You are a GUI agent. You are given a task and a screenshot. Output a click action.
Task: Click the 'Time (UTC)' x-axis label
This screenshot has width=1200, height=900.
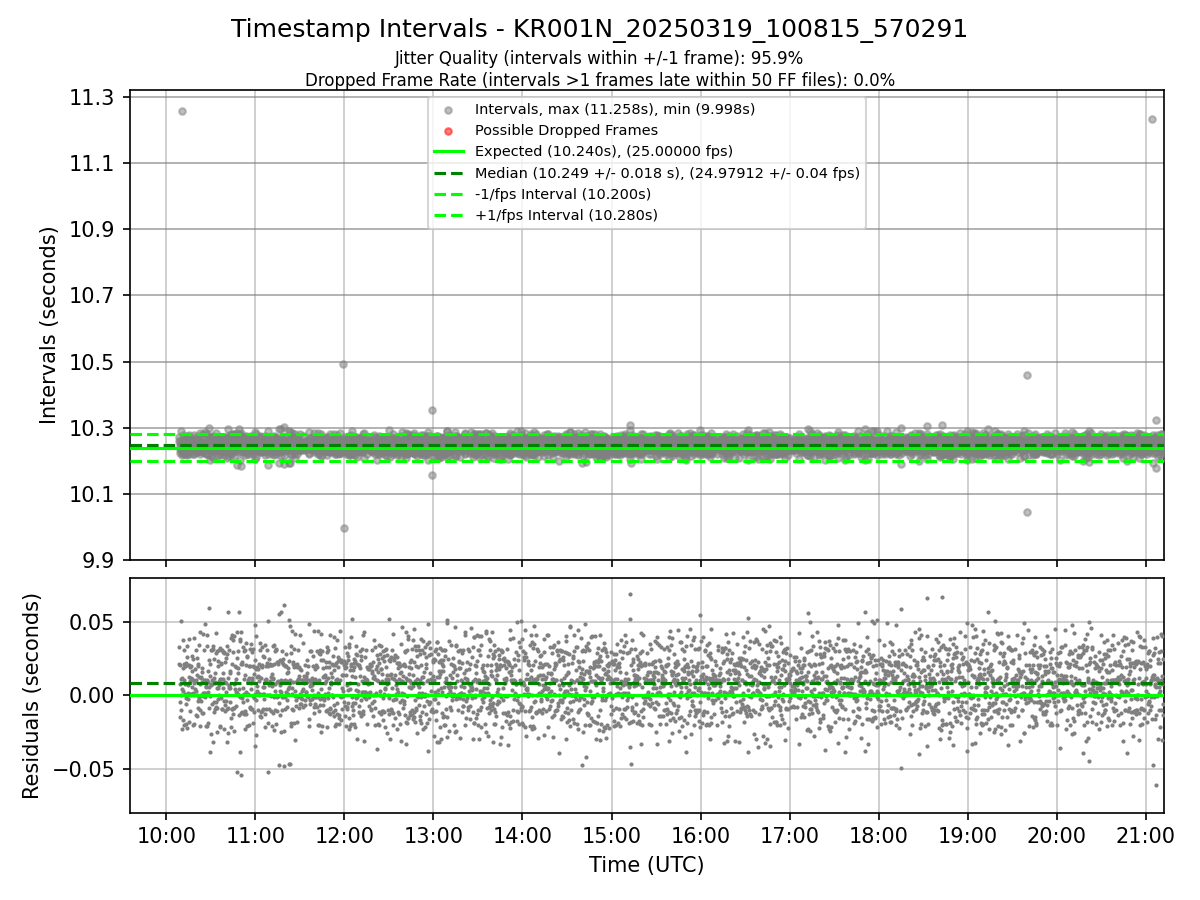646,865
